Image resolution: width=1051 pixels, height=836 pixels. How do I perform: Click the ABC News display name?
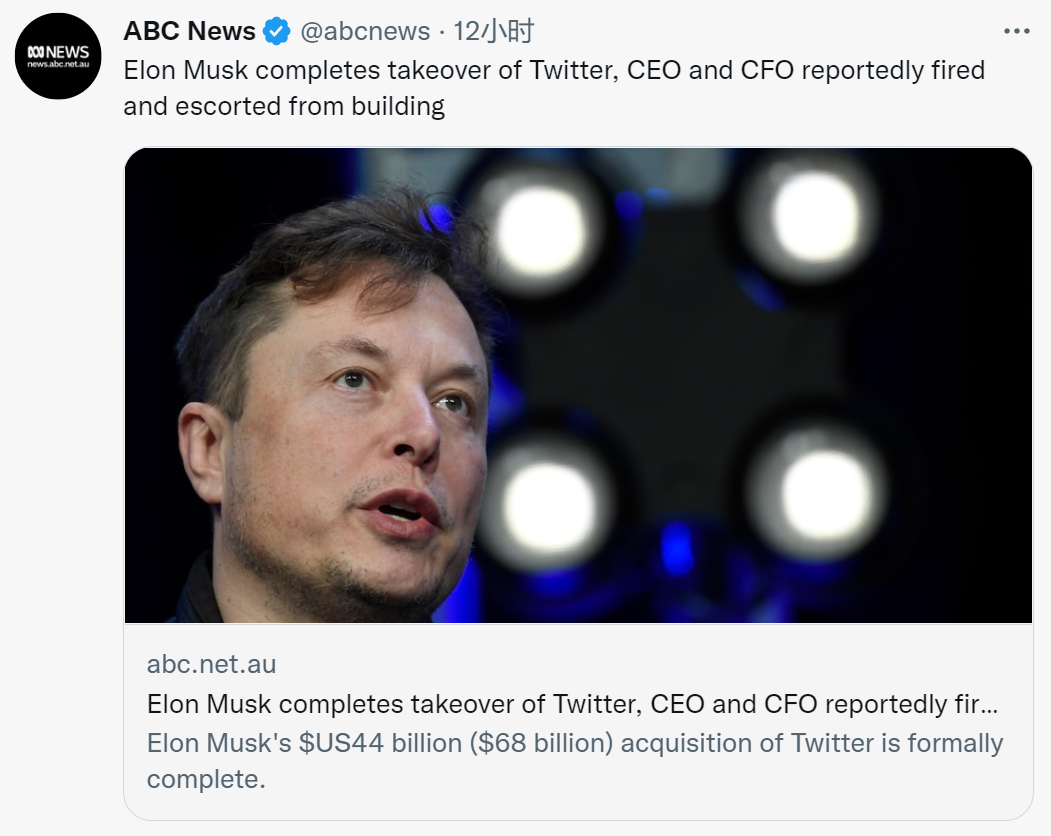pos(189,32)
